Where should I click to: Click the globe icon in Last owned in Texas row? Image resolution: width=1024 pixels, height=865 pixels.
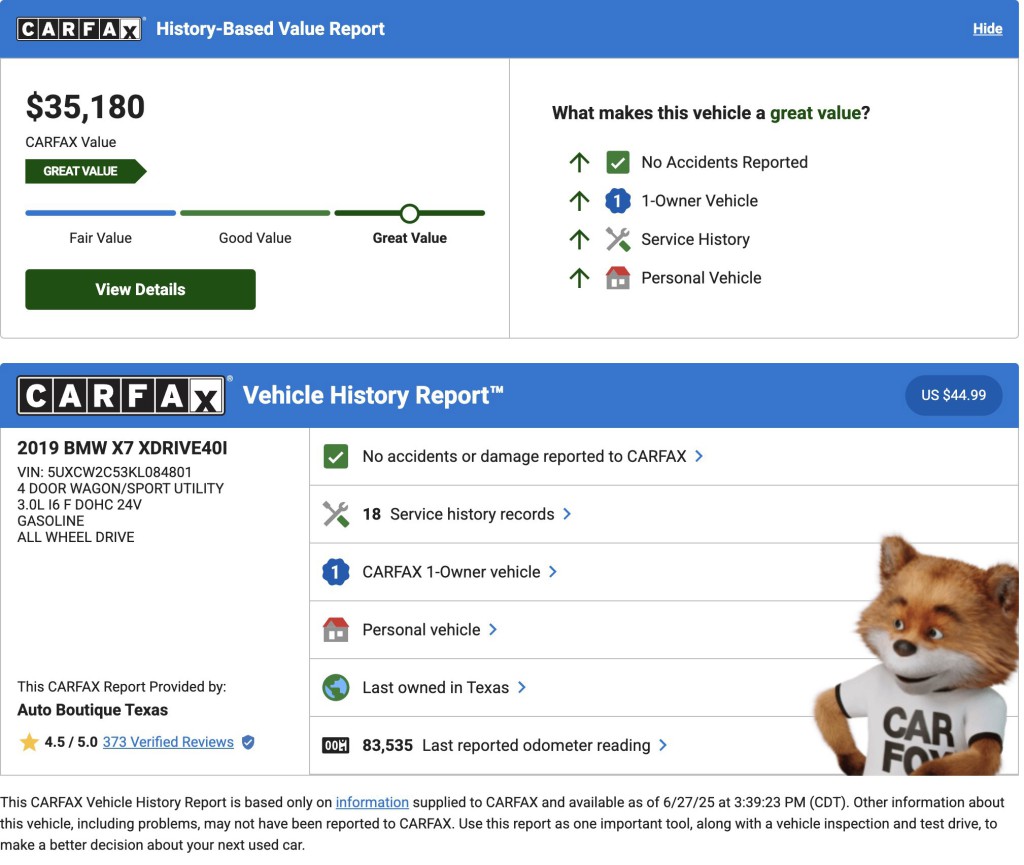click(x=336, y=687)
